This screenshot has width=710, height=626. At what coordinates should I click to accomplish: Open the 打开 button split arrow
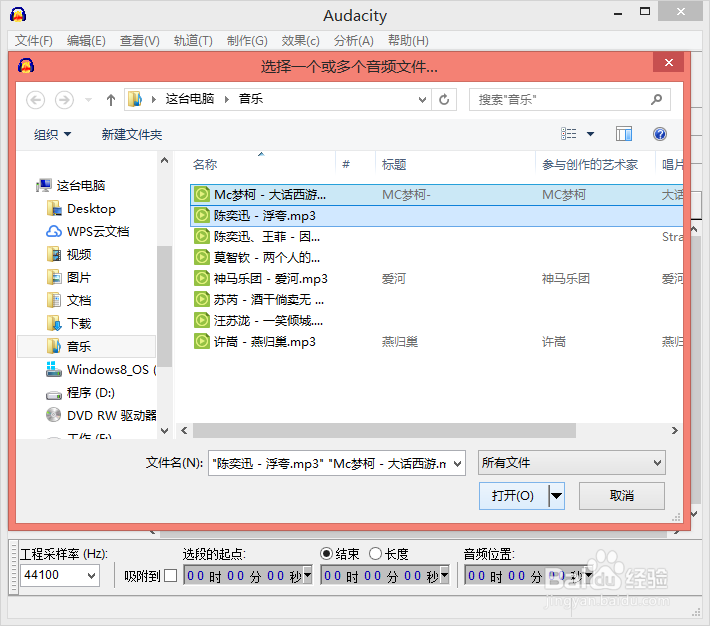556,496
